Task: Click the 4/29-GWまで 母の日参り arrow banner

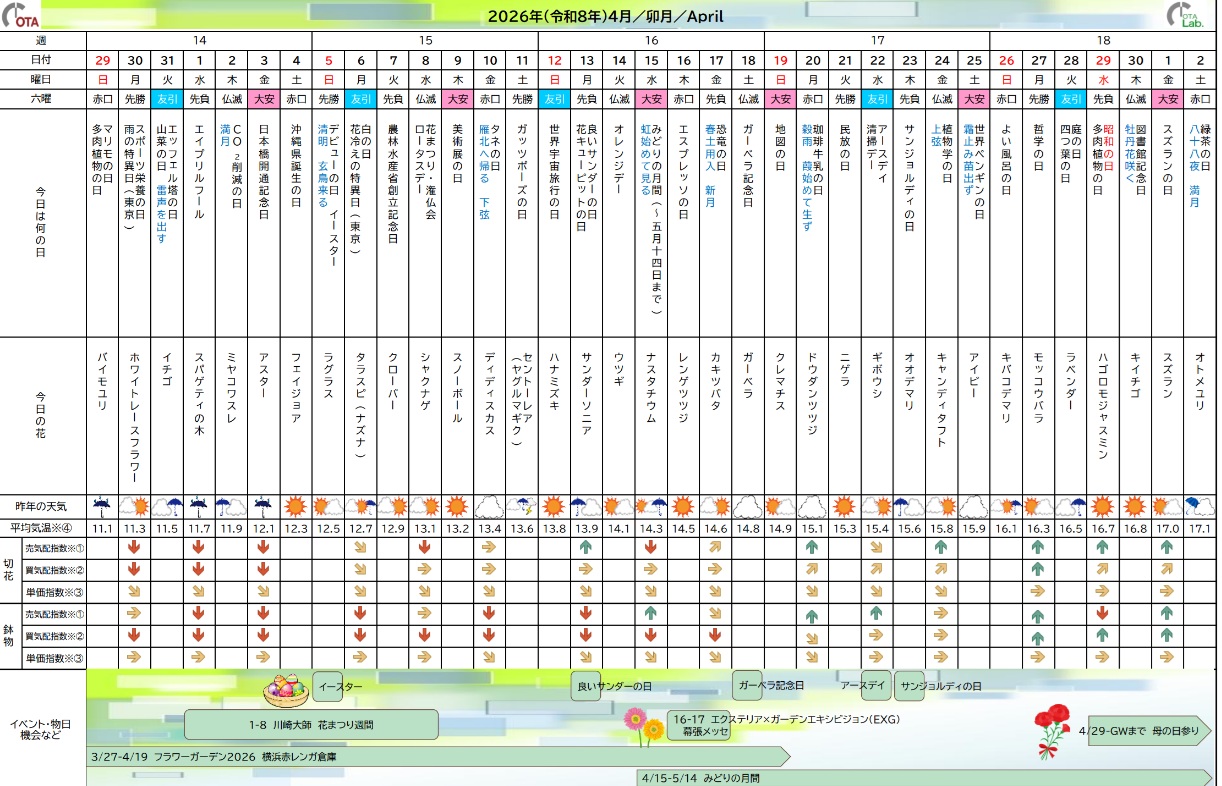Action: pos(1143,730)
